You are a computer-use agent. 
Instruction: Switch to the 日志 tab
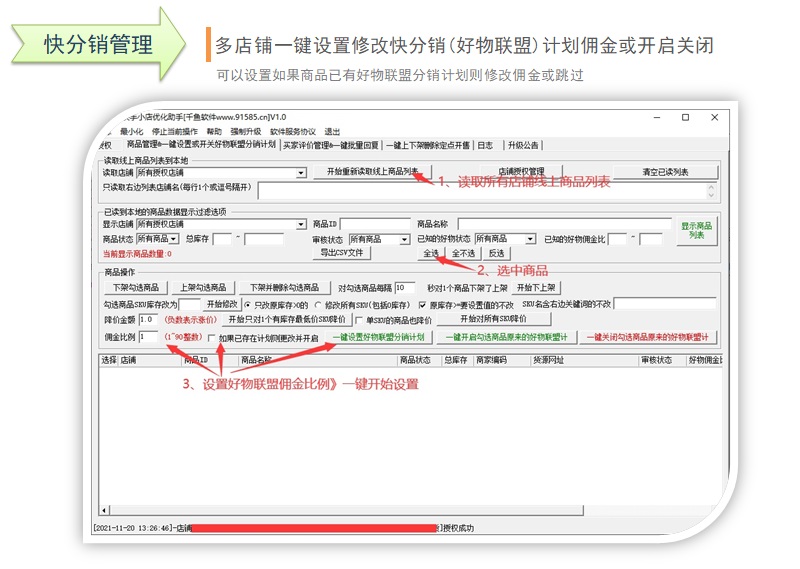pos(484,145)
